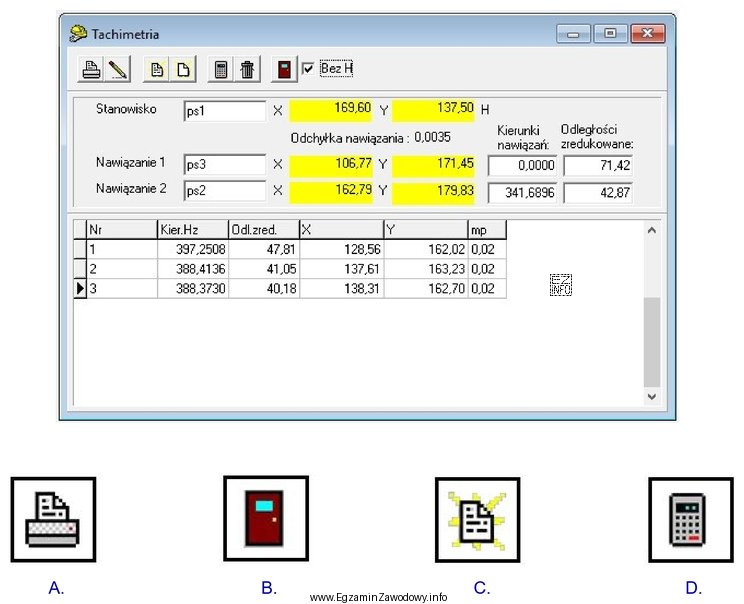
Task: Click the reduced distance field 71,42
Action: coord(598,166)
